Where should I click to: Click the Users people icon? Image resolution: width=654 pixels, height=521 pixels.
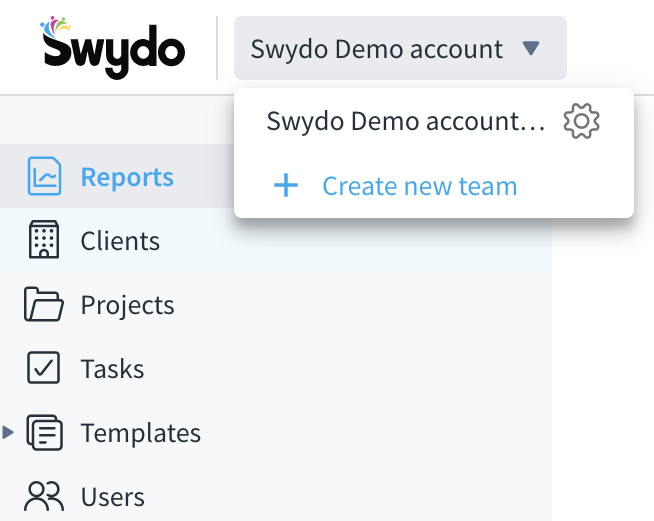click(x=44, y=497)
